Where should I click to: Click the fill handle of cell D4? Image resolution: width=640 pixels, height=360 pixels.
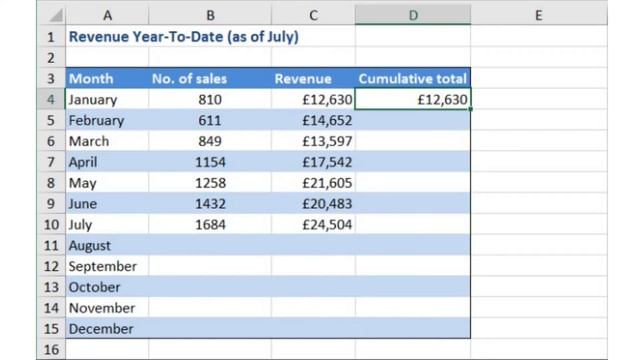471,109
